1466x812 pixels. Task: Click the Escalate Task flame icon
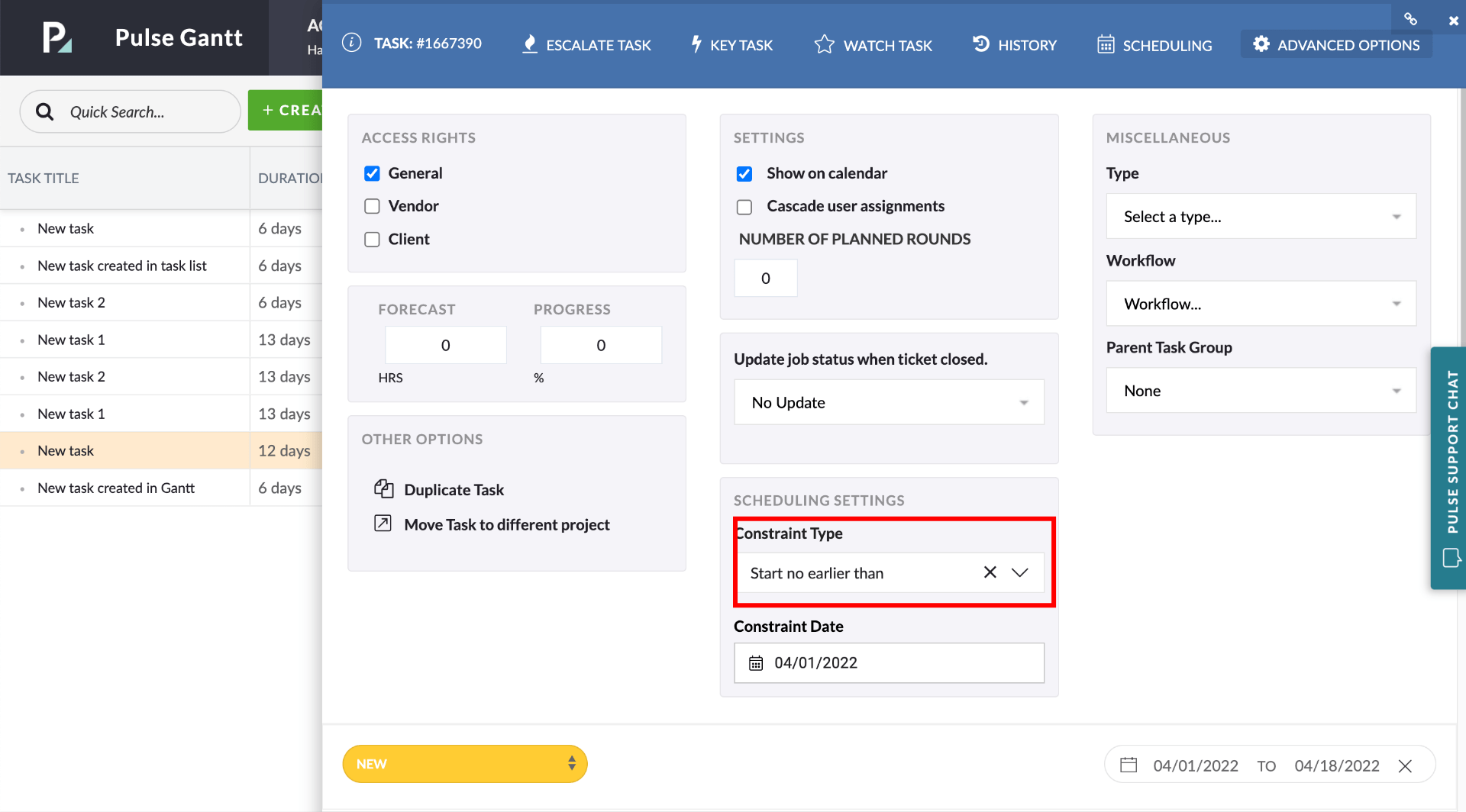tap(529, 44)
